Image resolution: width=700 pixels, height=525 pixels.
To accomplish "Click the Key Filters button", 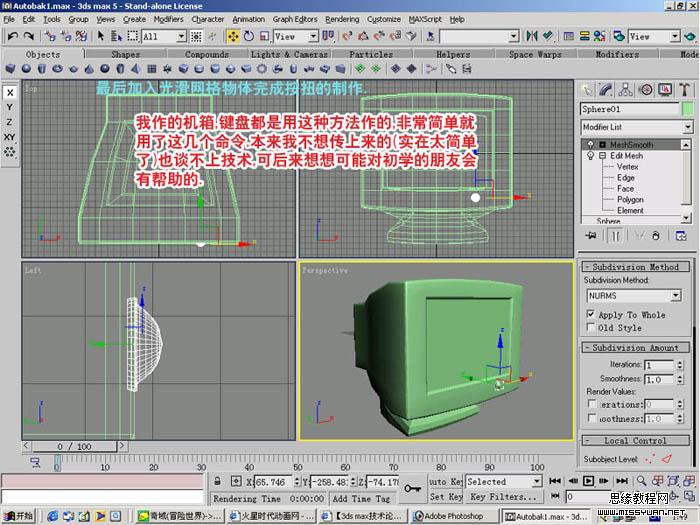I will tap(503, 496).
